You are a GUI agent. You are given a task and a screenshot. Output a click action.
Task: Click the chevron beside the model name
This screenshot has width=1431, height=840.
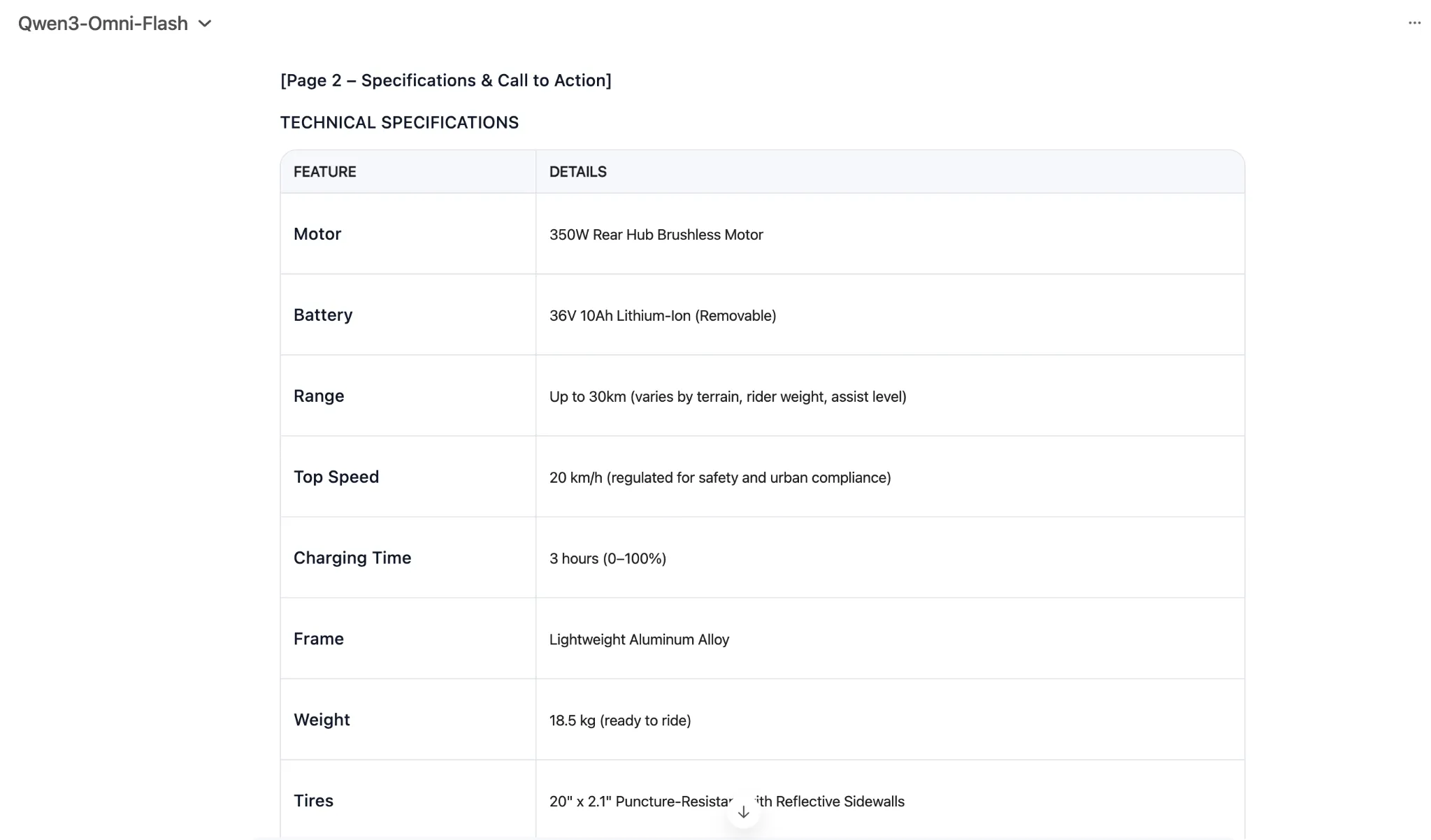pyautogui.click(x=205, y=24)
